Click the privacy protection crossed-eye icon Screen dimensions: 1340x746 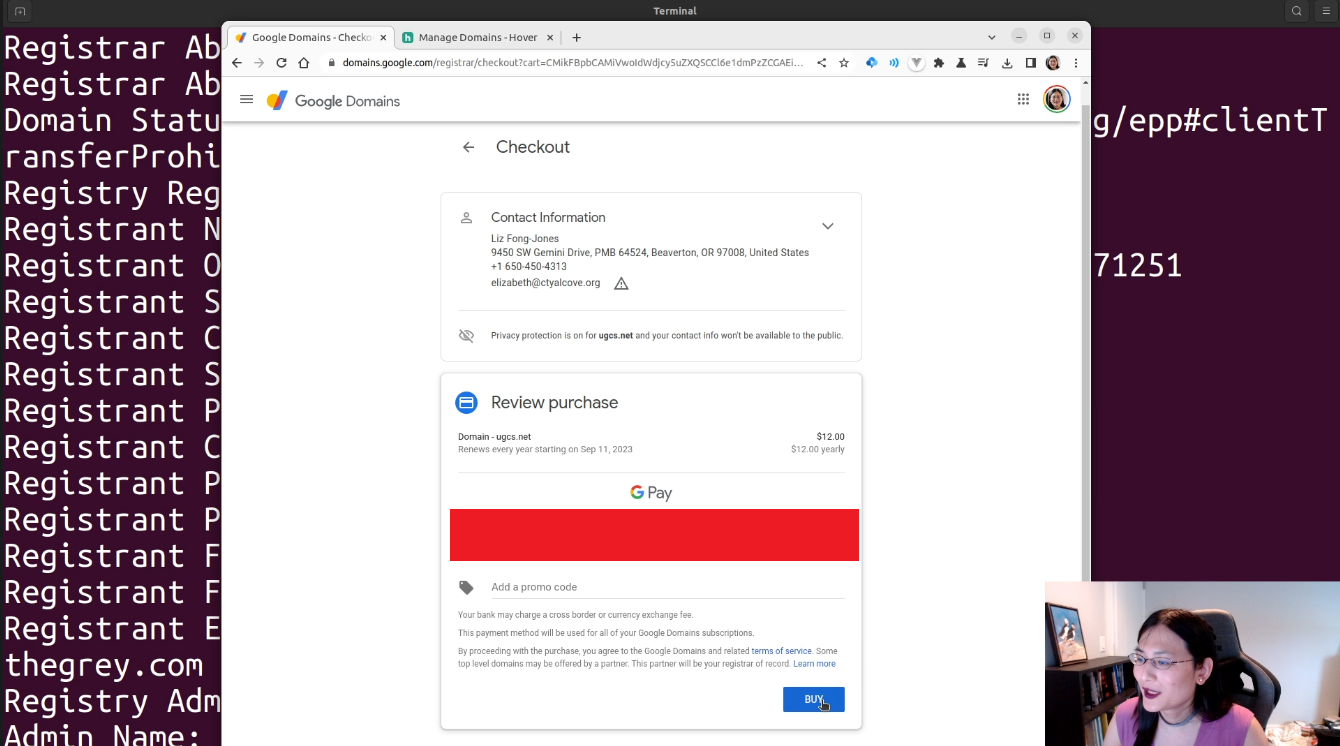pyautogui.click(x=466, y=335)
